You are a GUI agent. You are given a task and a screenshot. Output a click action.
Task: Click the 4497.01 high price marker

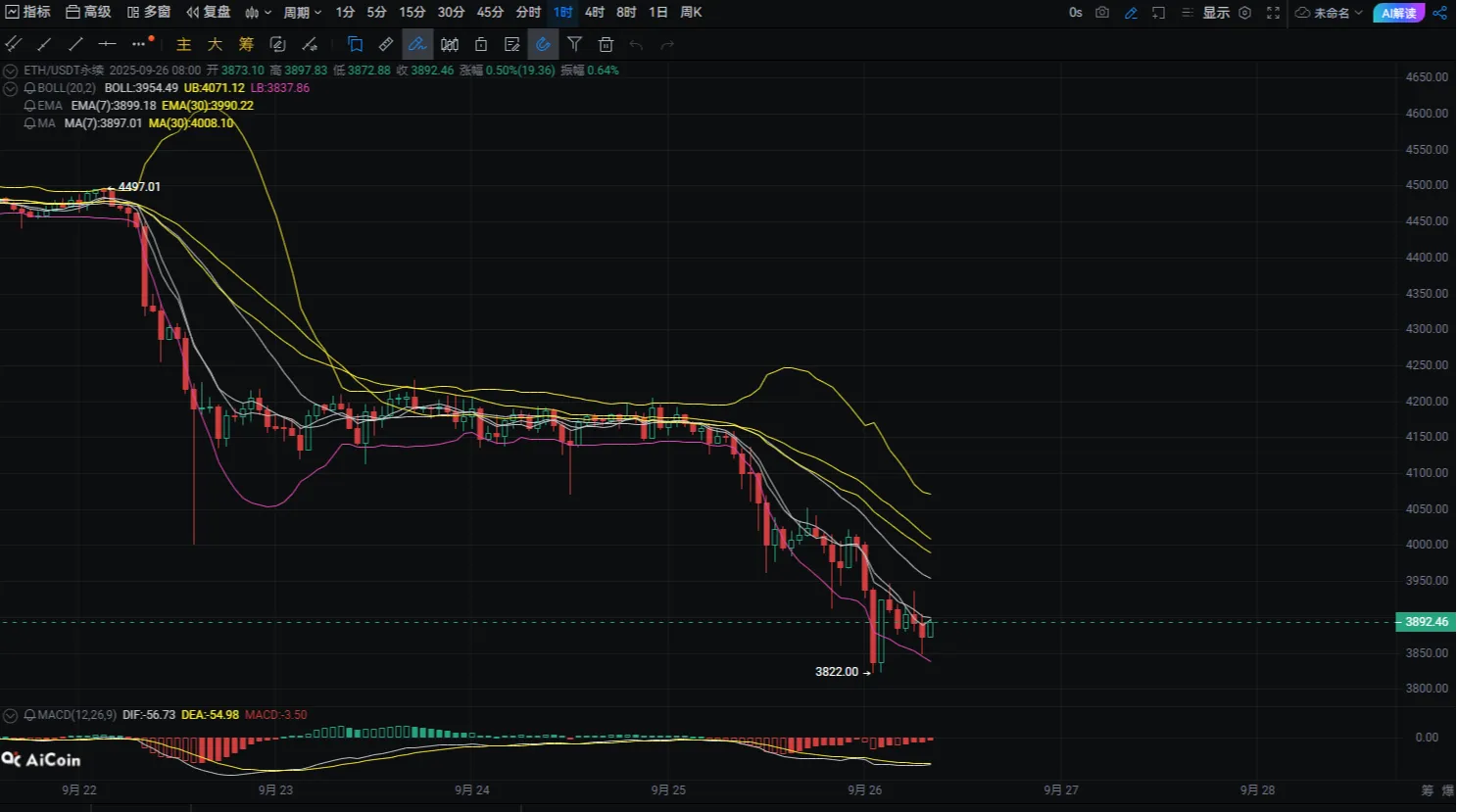pos(139,186)
